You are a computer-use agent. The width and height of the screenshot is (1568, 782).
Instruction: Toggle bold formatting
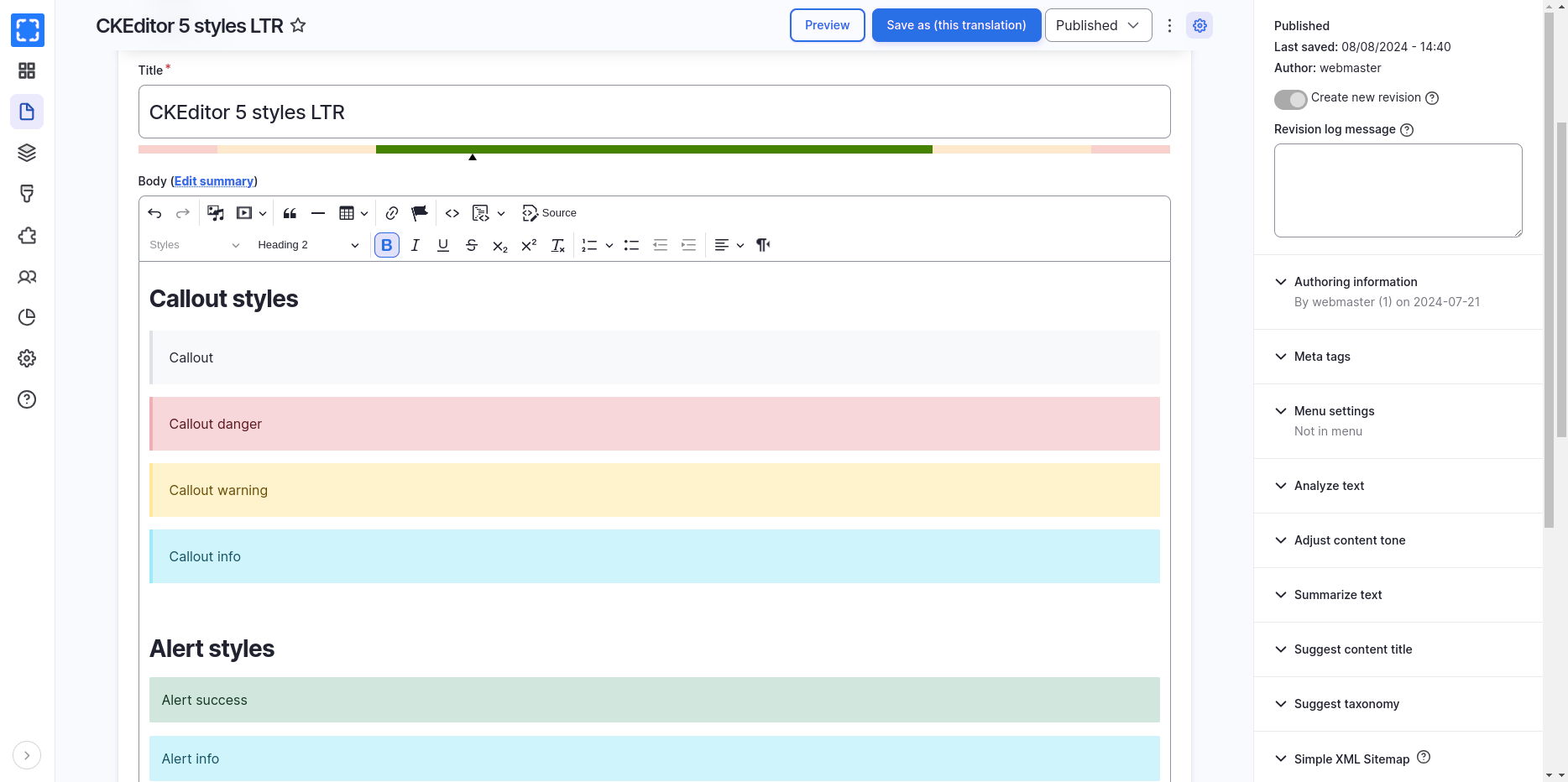pyautogui.click(x=387, y=245)
